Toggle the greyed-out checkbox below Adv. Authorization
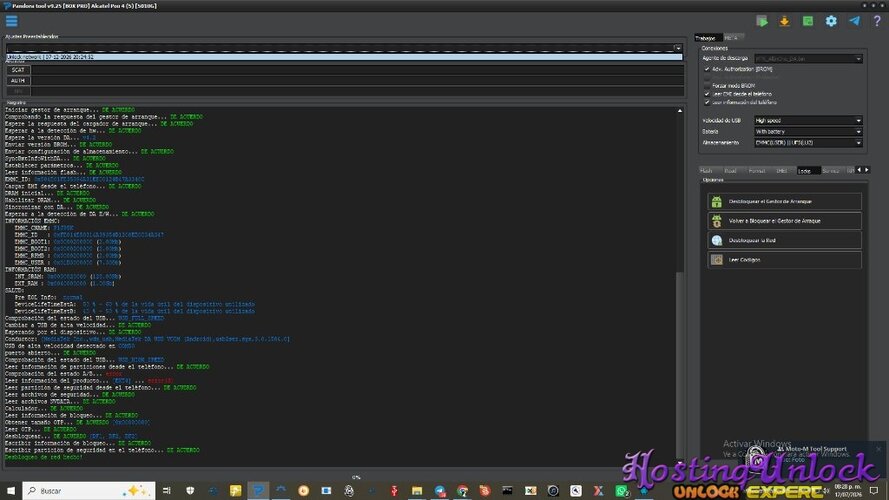This screenshot has height=500, width=889. click(x=707, y=78)
